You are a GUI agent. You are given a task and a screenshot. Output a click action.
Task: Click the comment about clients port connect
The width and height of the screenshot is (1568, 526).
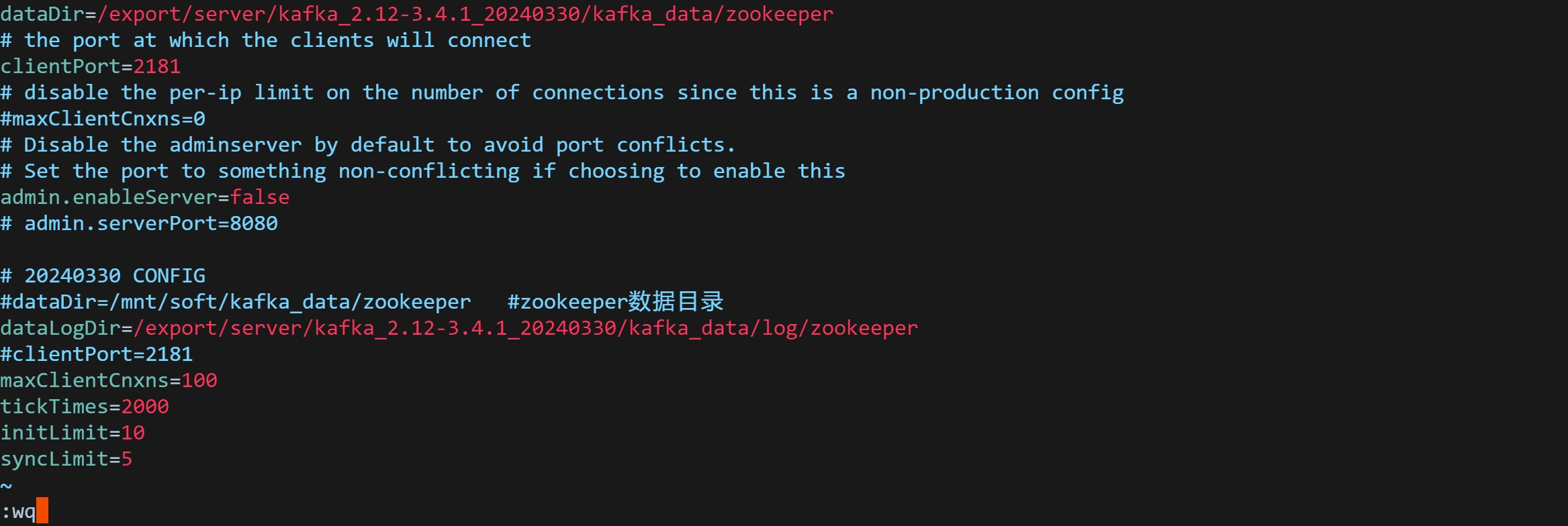click(x=266, y=40)
